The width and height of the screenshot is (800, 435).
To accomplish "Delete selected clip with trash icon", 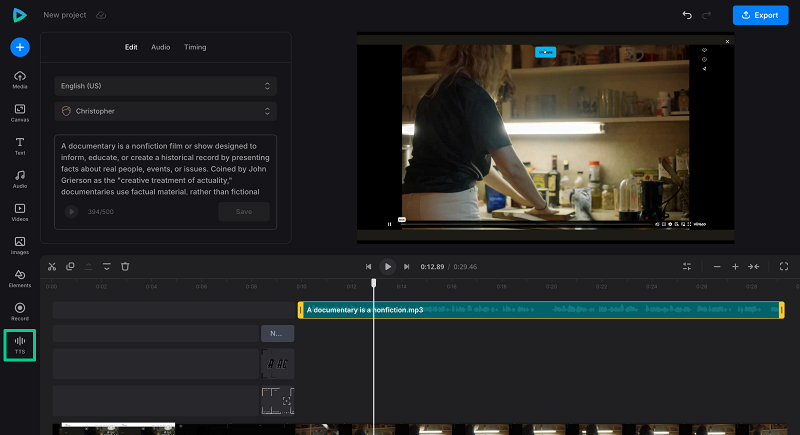I will pos(125,267).
